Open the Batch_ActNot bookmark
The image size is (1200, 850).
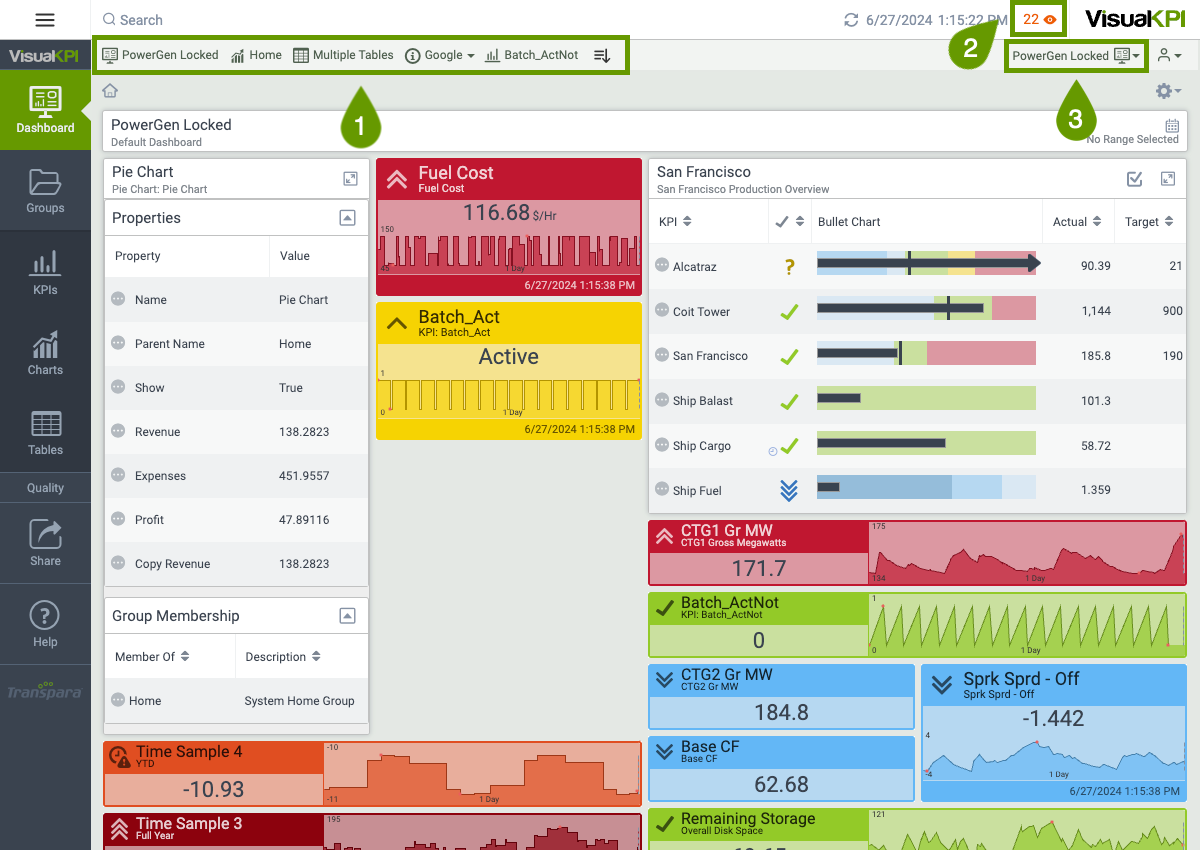tap(531, 55)
